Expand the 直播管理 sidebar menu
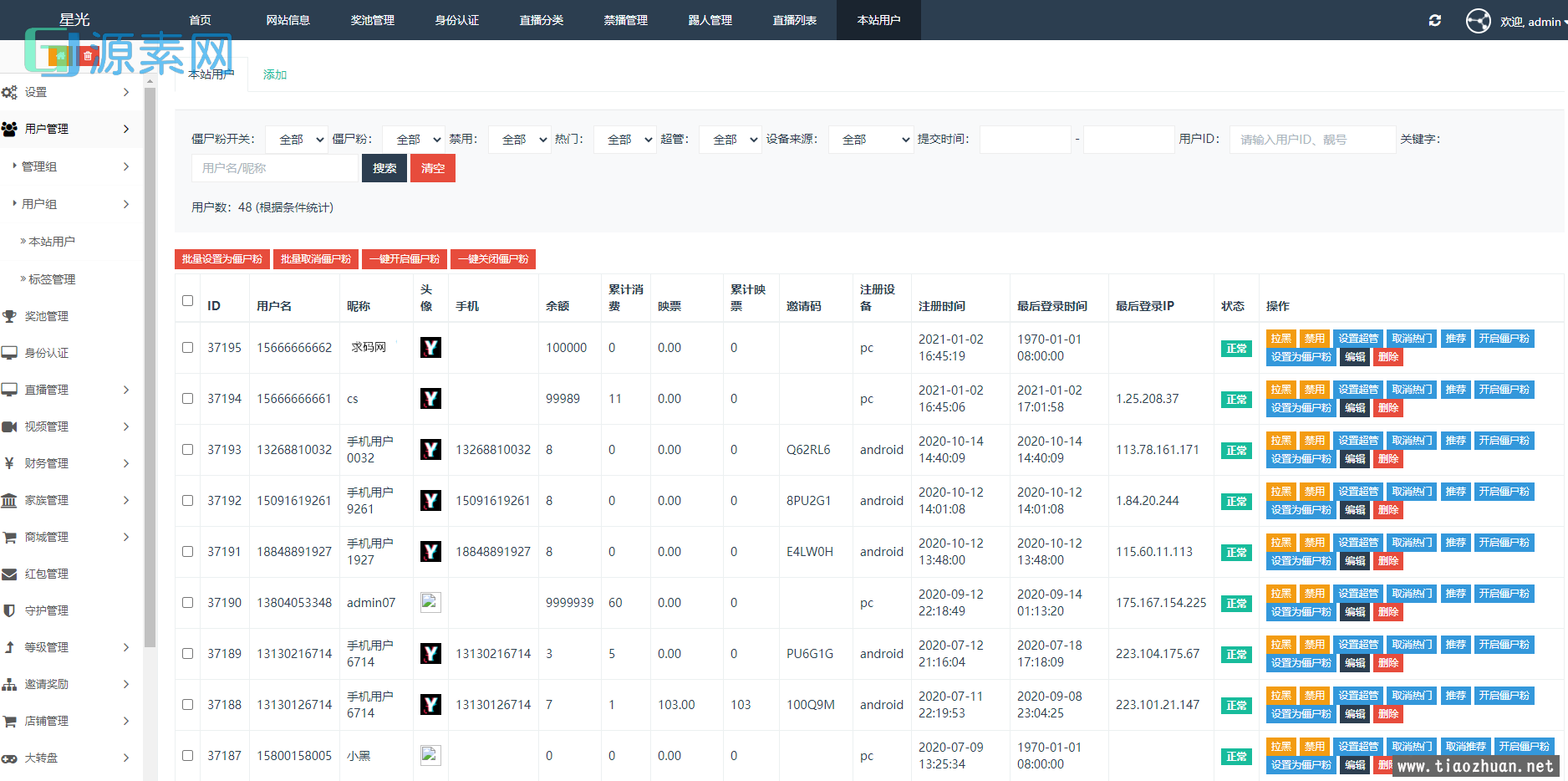Image resolution: width=1568 pixels, height=781 pixels. tap(67, 390)
